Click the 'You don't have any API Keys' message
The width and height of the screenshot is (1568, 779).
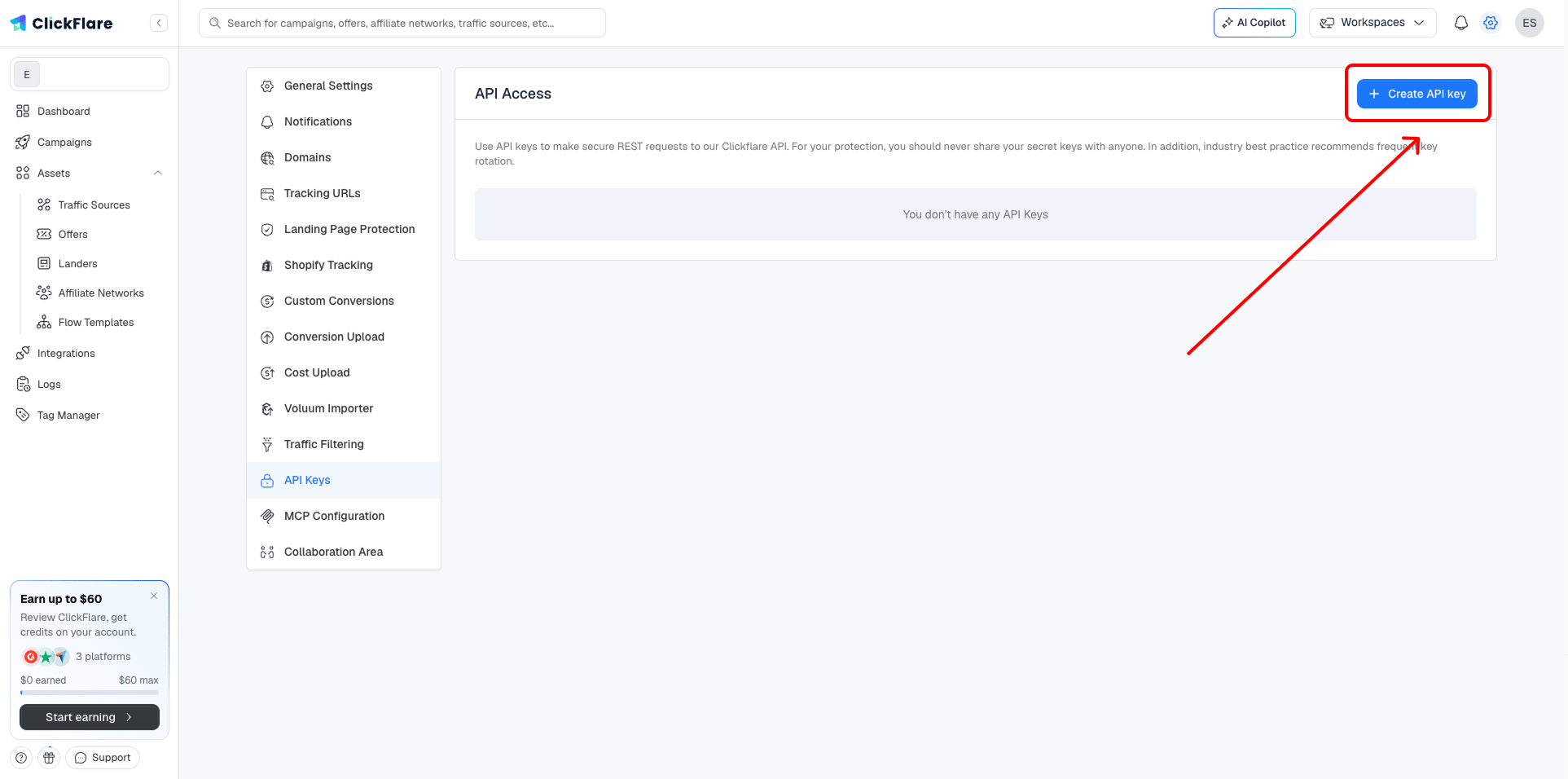point(976,214)
